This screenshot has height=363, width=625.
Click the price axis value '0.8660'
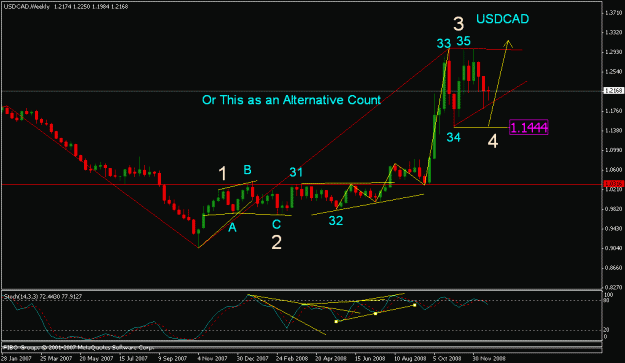click(x=614, y=268)
